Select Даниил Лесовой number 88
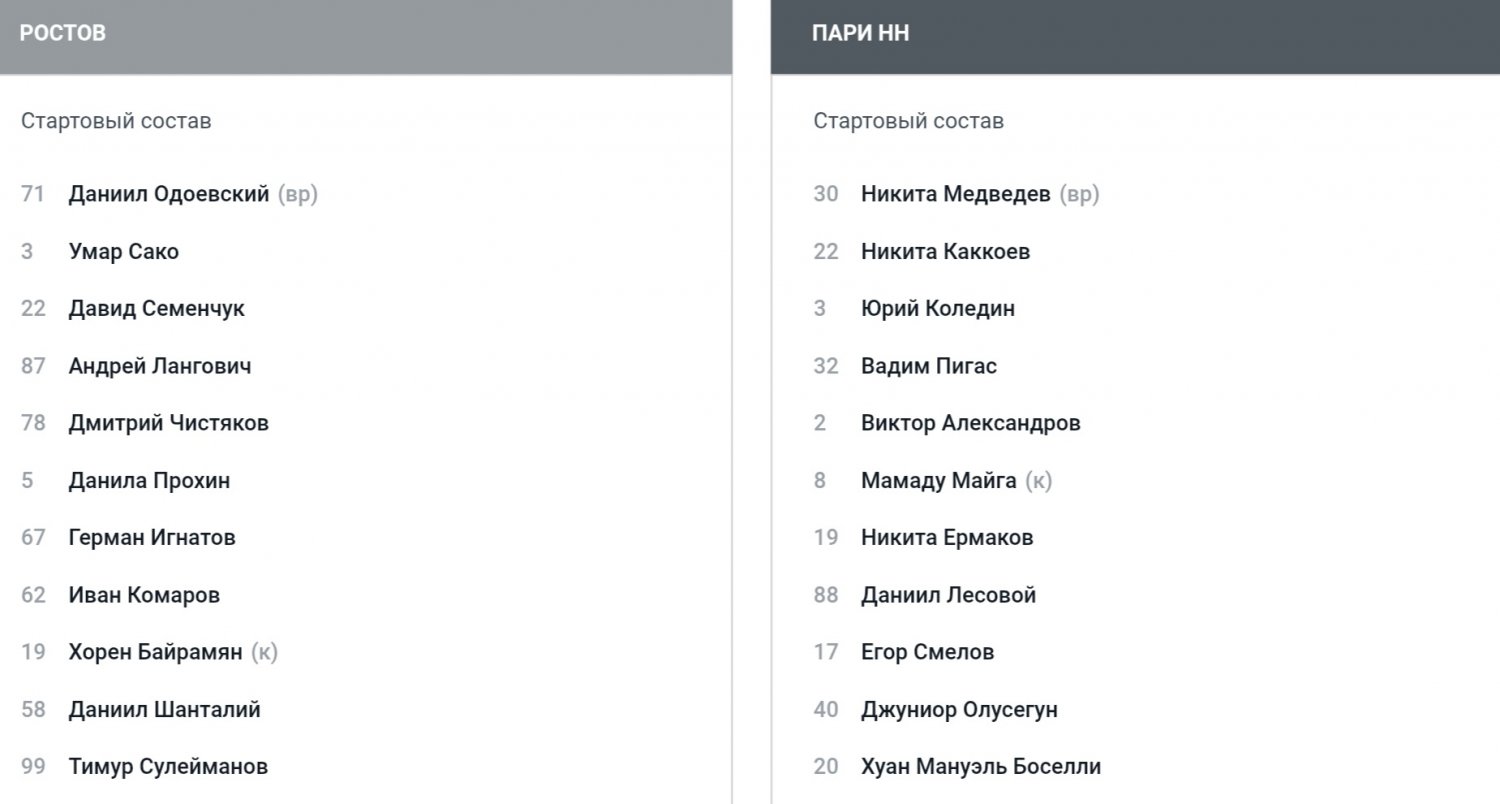The height and width of the screenshot is (804, 1500). (948, 595)
